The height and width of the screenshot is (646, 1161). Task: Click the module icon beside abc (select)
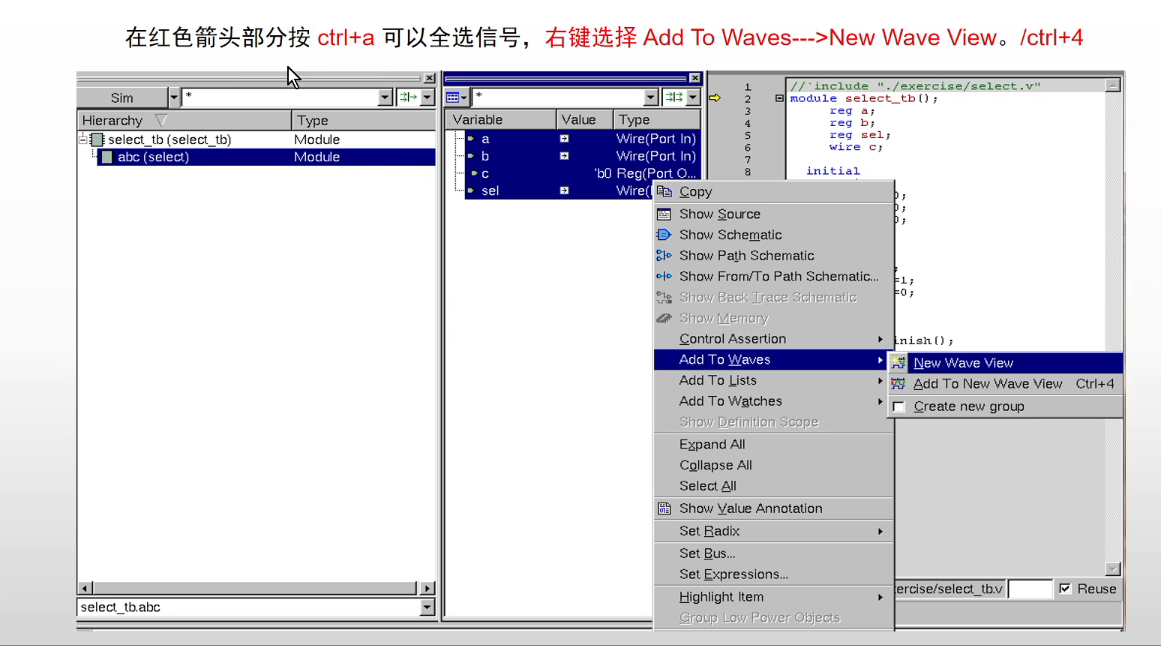pos(107,157)
